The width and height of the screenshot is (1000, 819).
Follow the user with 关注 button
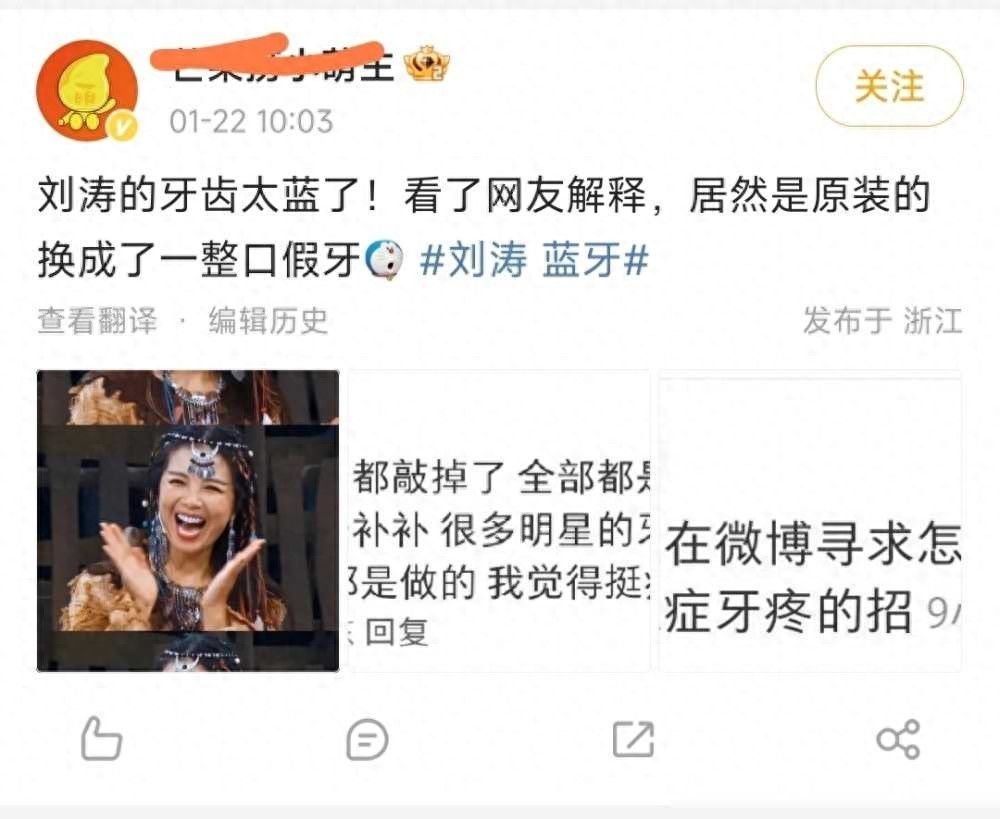890,87
